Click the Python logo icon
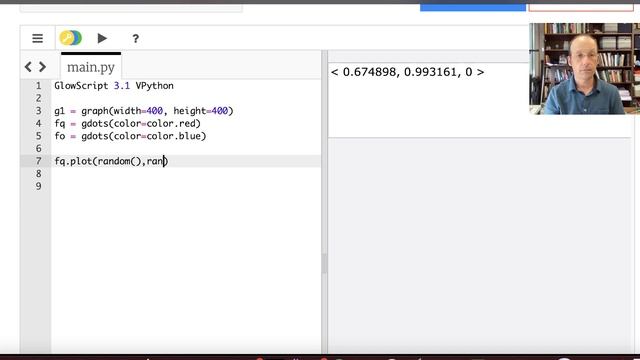Viewport: 640px width, 360px height. point(71,38)
